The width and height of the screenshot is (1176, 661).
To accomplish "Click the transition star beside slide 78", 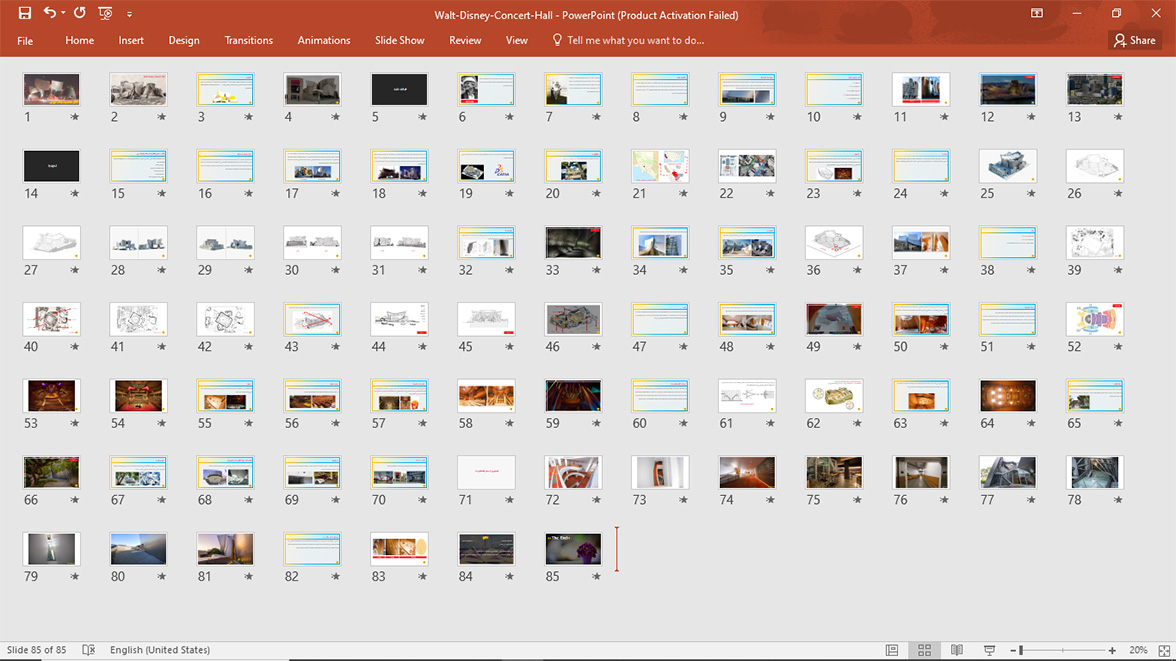I will [1118, 500].
